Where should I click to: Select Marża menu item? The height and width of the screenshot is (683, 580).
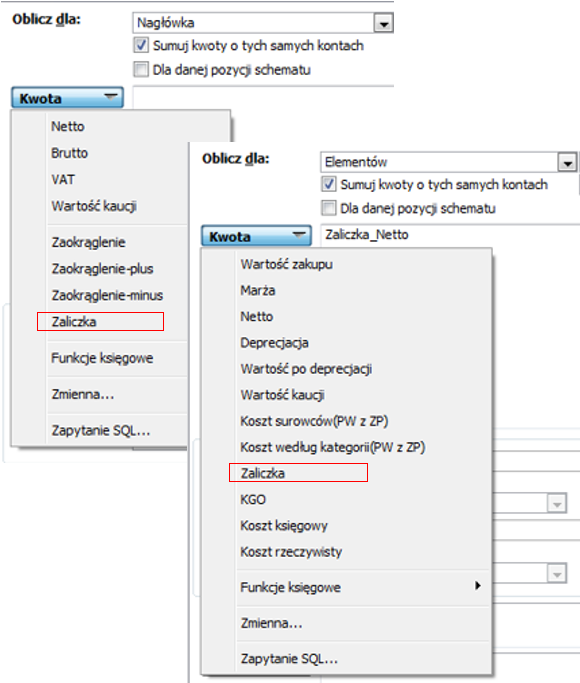[x=258, y=290]
